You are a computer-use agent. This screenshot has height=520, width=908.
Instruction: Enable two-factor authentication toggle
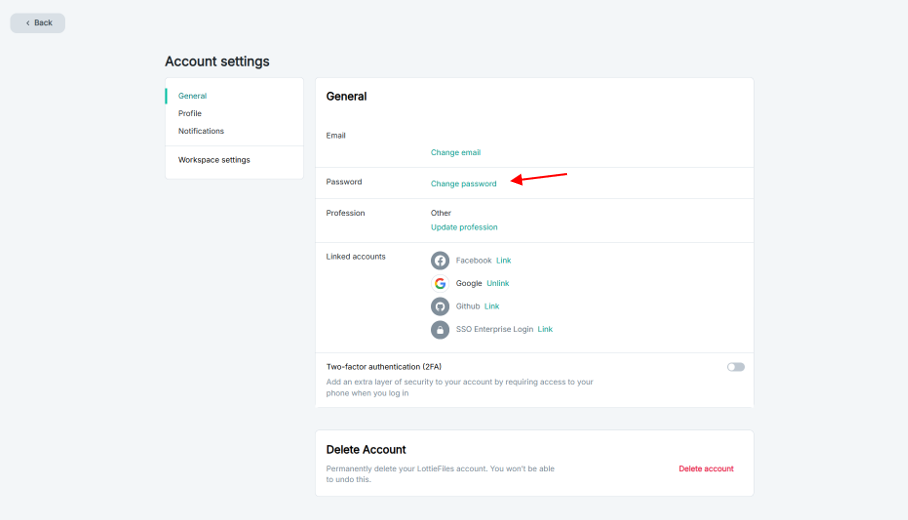pos(736,367)
